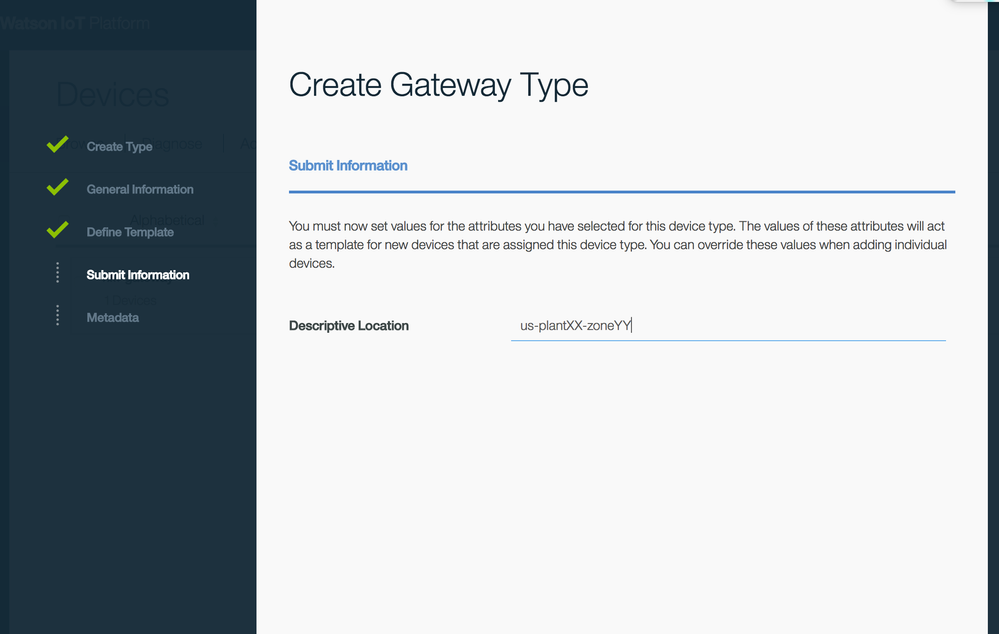The image size is (999, 634).
Task: Click the dark overlay strip at right edge
Action: click(x=993, y=300)
